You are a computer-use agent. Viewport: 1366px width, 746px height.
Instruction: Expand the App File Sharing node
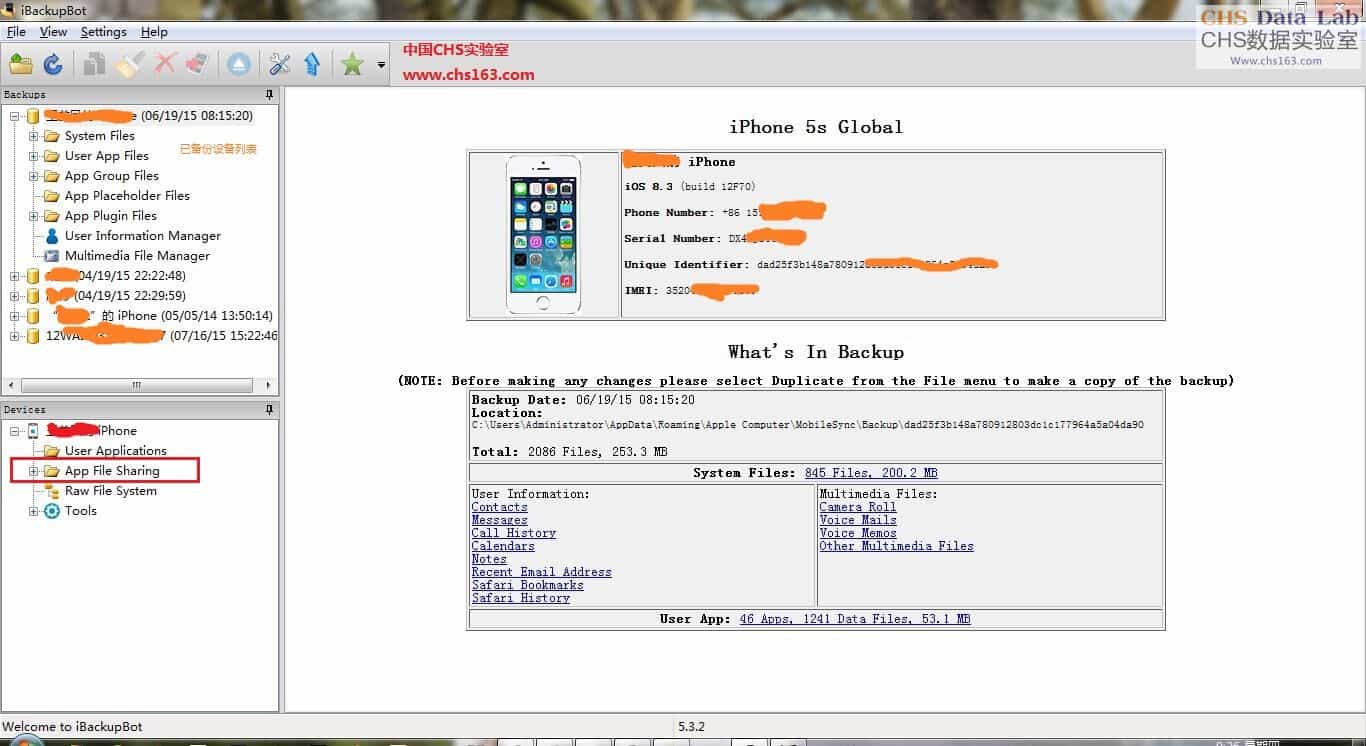[x=33, y=471]
